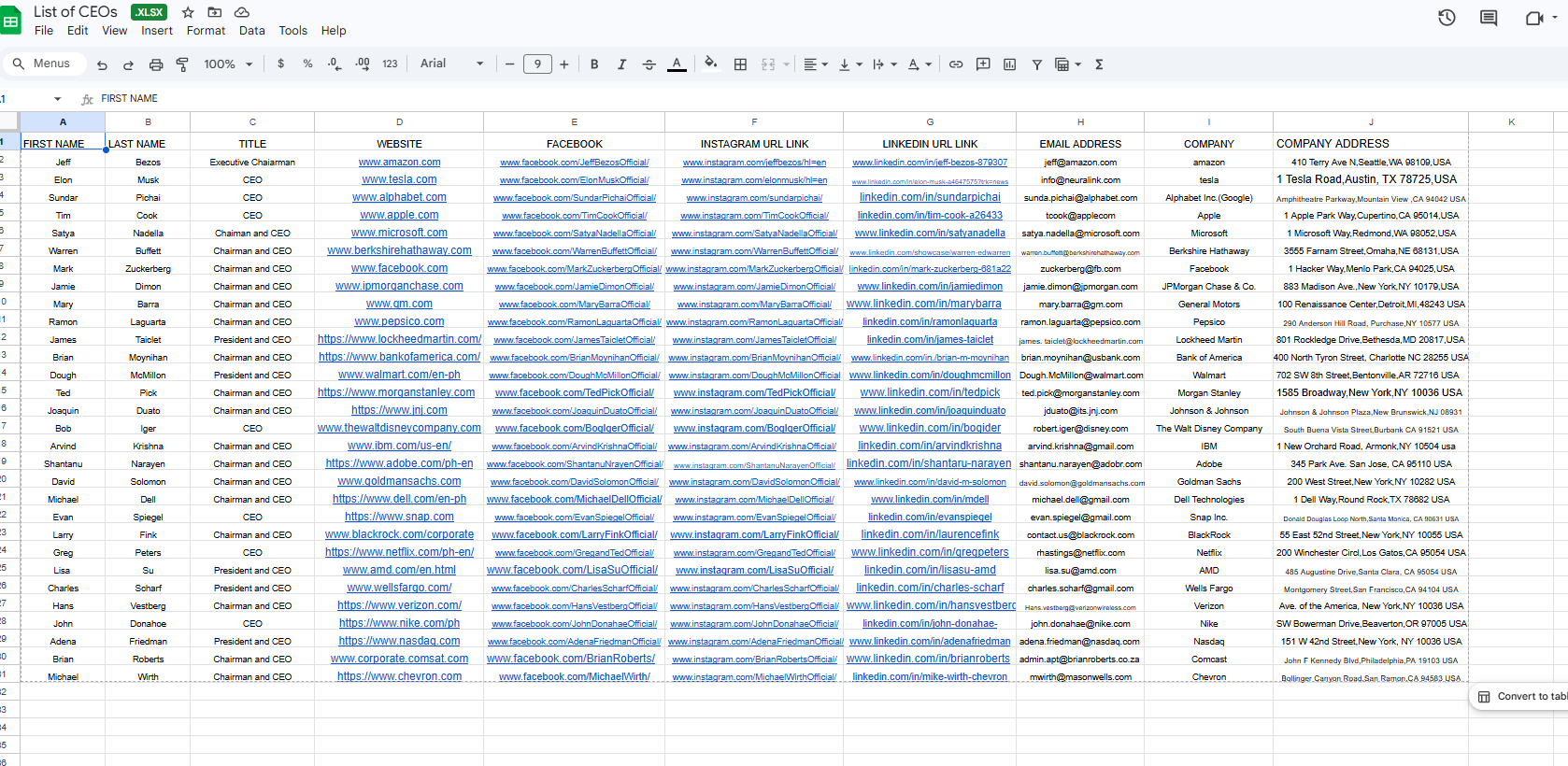Open the www.microsoft.com link

coord(399,233)
